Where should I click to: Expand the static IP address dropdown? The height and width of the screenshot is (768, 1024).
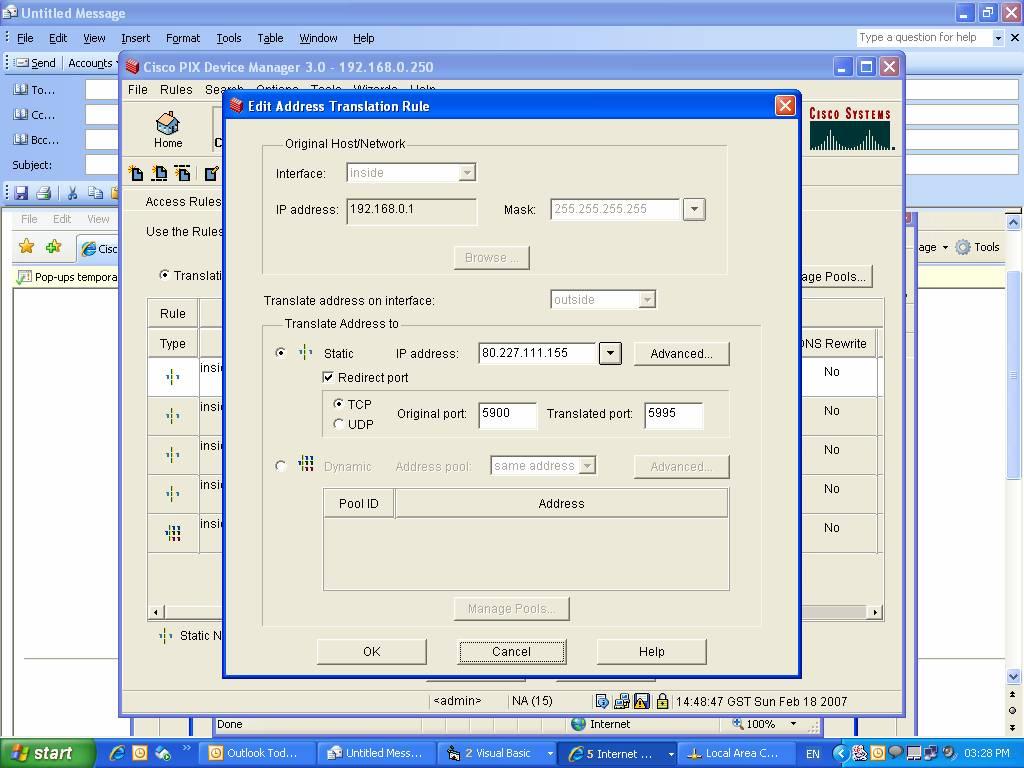click(609, 353)
